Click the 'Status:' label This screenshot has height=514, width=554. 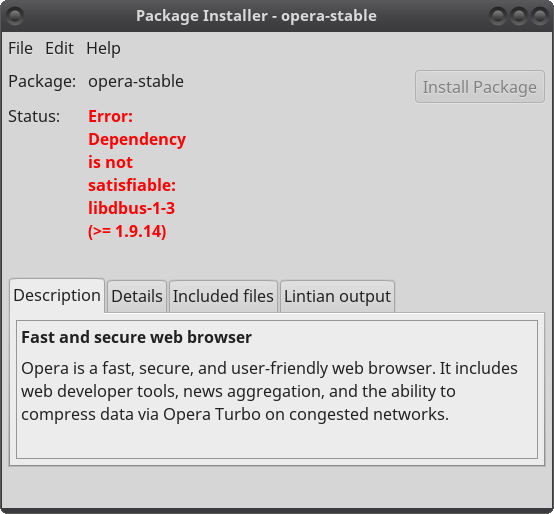34,117
